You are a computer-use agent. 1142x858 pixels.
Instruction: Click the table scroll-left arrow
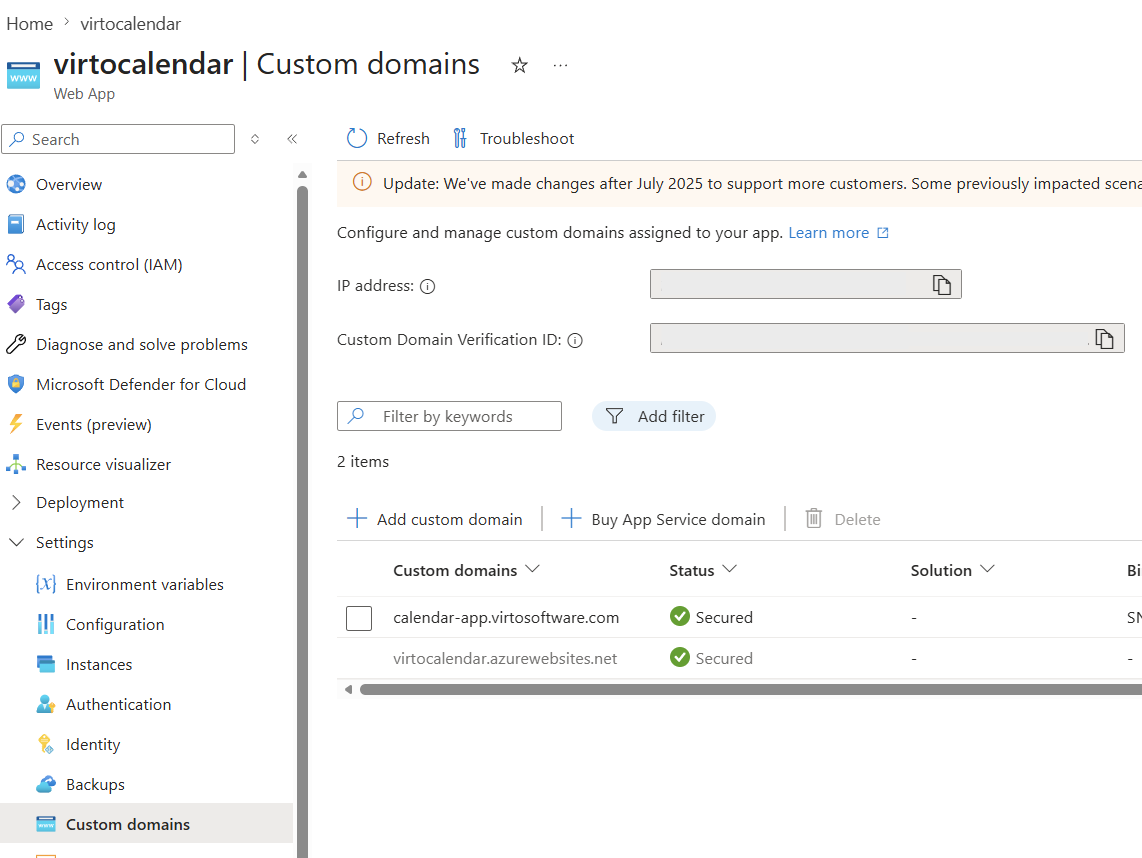pos(348,690)
